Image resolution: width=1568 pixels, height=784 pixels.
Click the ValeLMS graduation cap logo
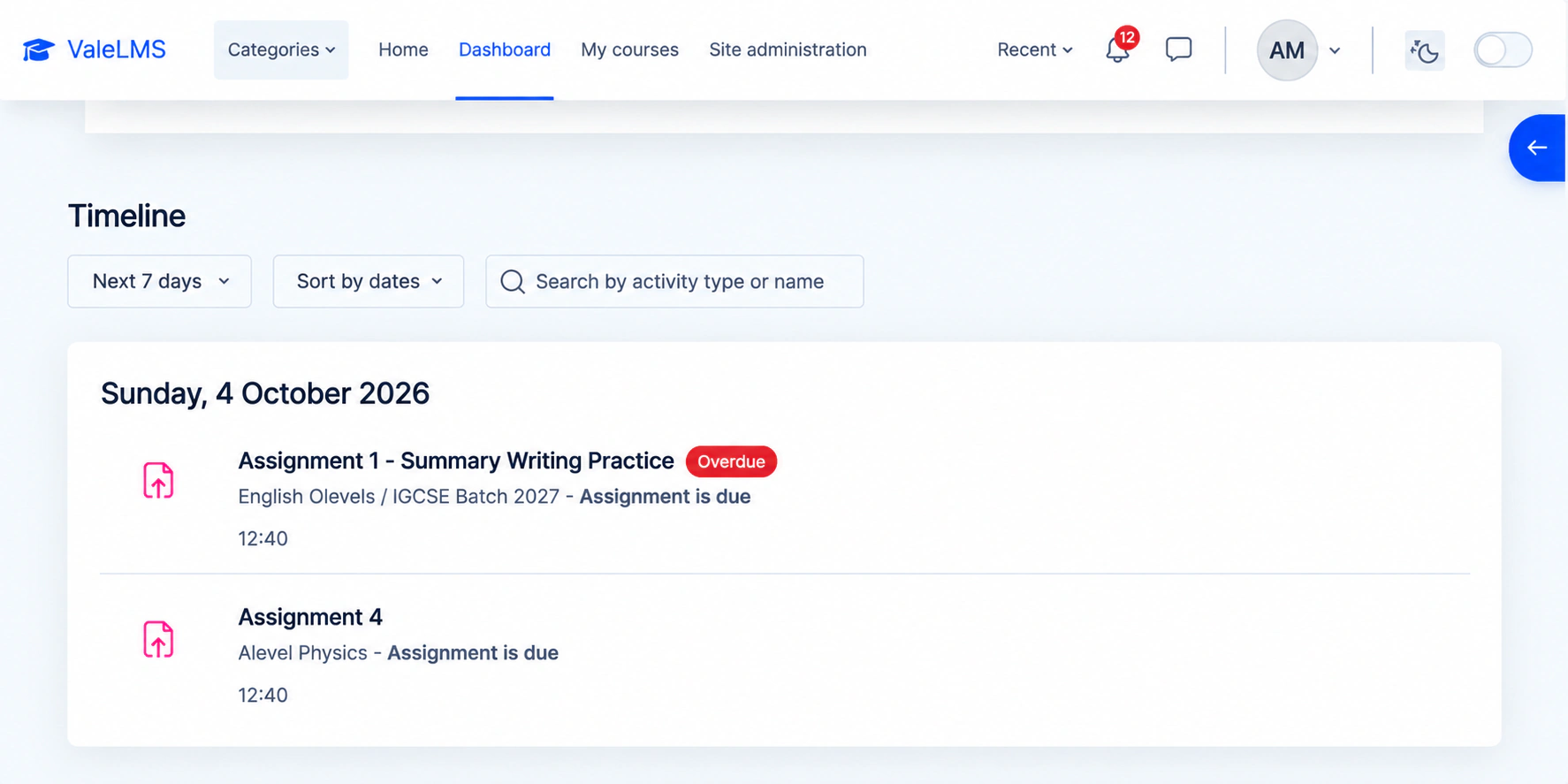(x=38, y=49)
